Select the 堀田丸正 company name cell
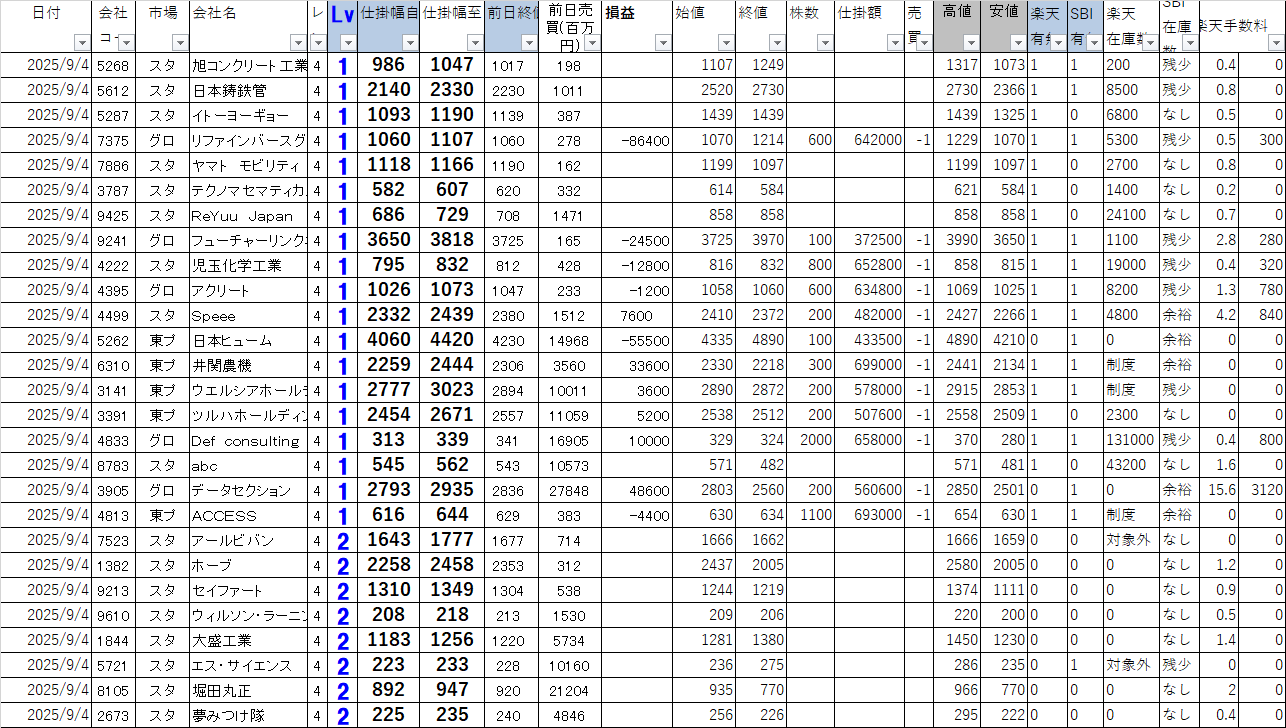1286x728 pixels. click(x=249, y=690)
